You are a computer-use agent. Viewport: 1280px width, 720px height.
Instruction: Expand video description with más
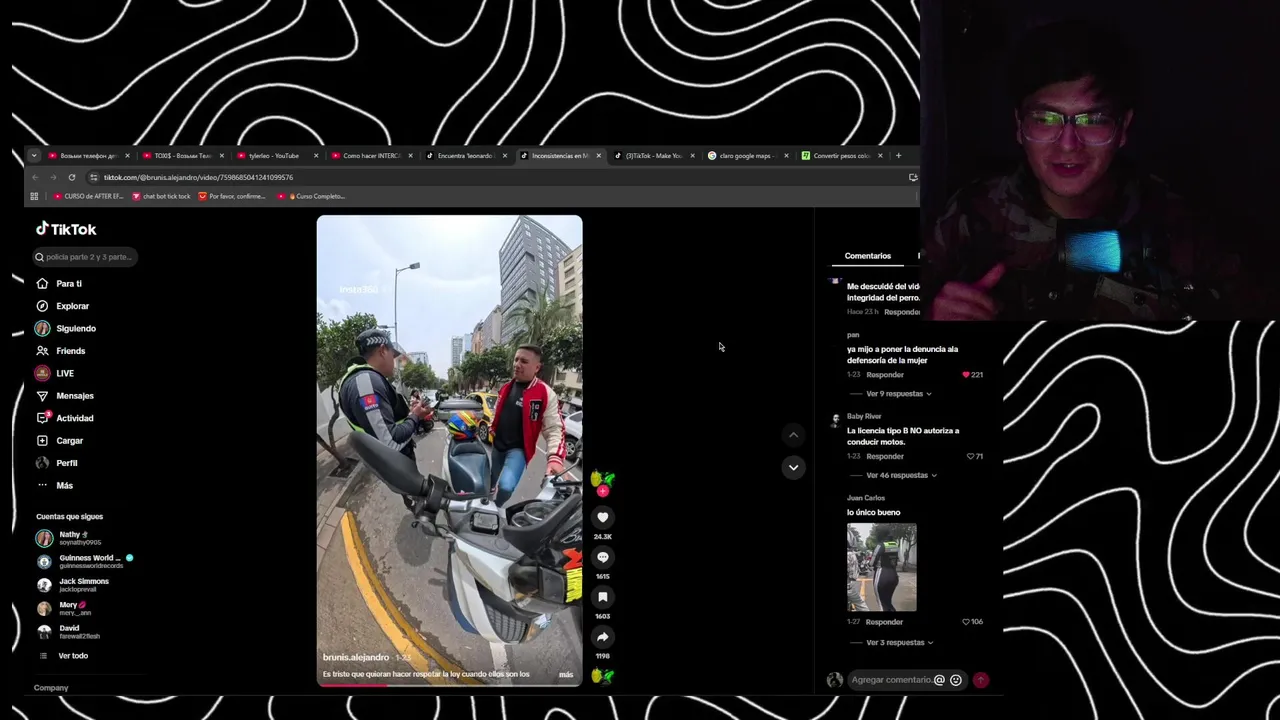point(566,675)
